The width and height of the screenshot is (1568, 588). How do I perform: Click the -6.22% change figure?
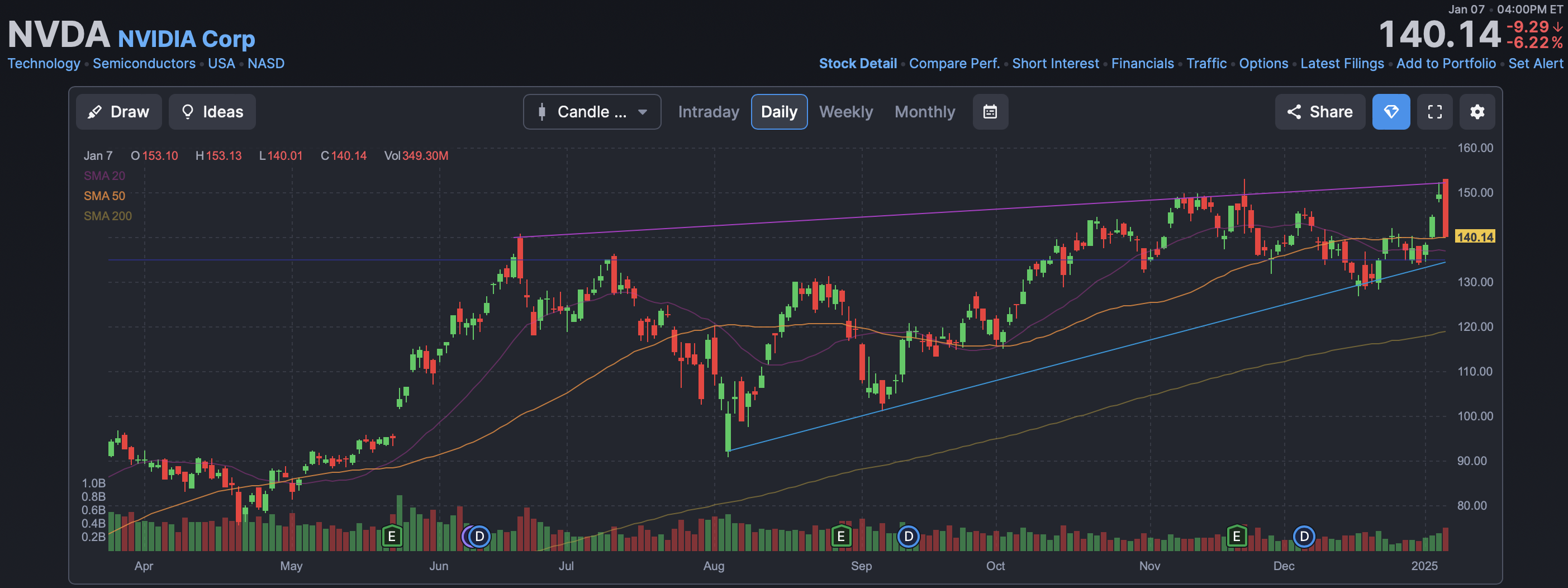pyautogui.click(x=1534, y=42)
